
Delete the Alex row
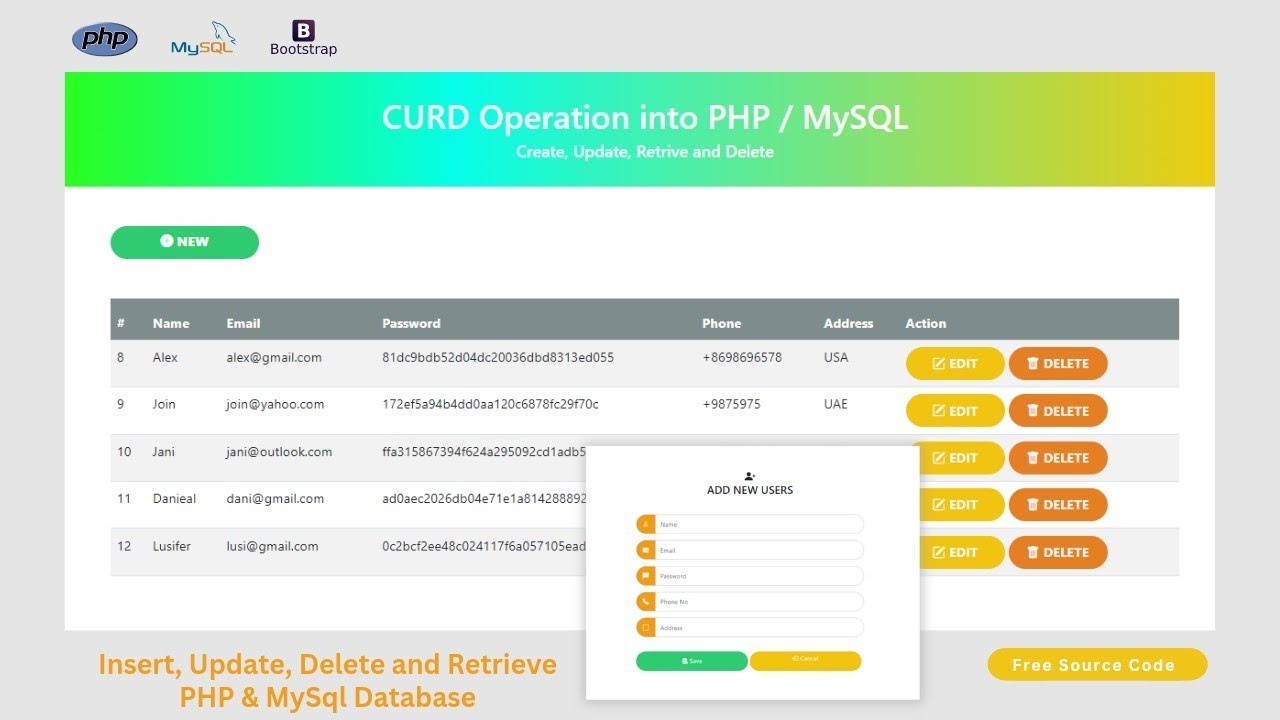pos(1058,364)
